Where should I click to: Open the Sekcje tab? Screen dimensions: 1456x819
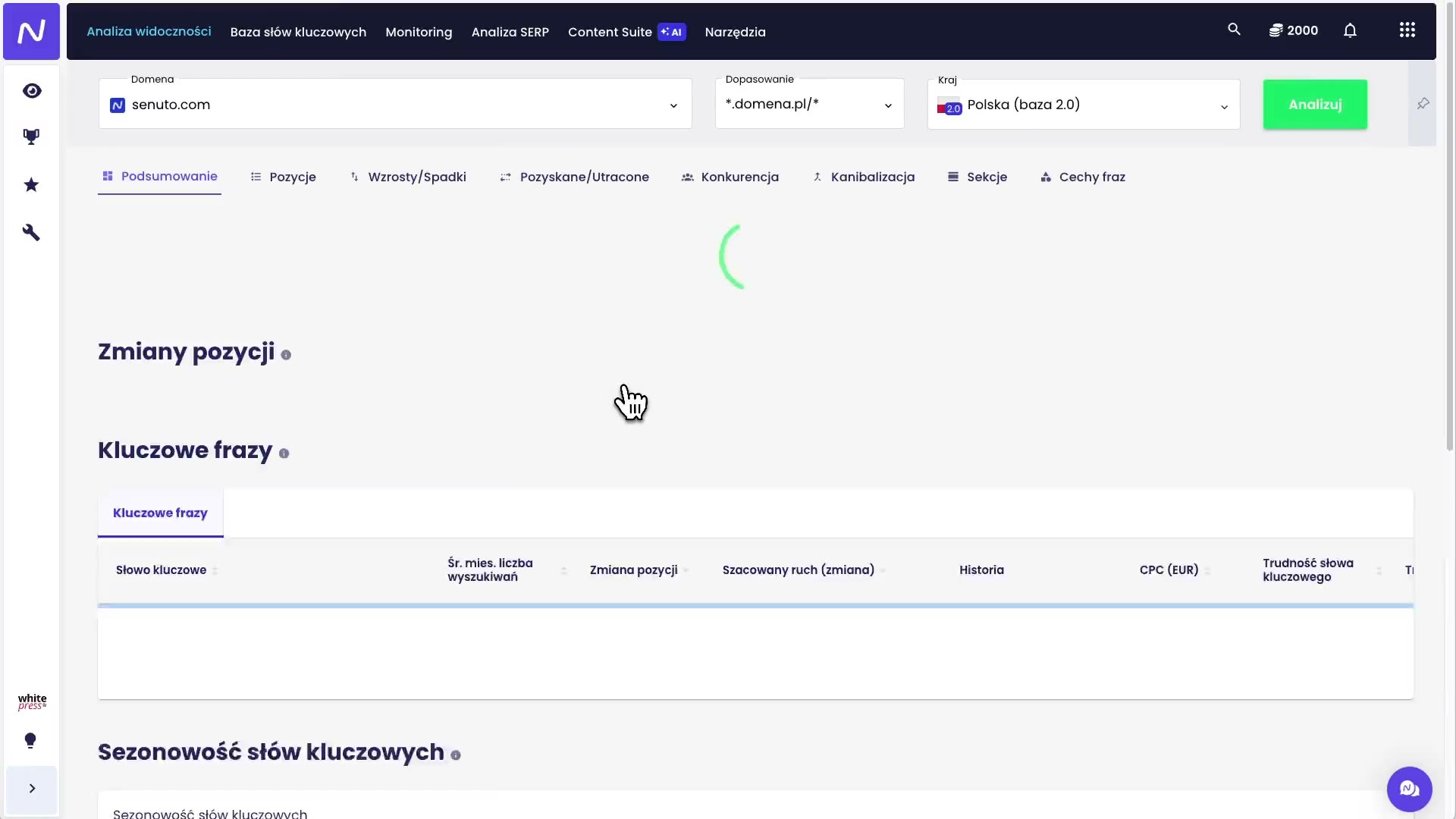click(977, 177)
